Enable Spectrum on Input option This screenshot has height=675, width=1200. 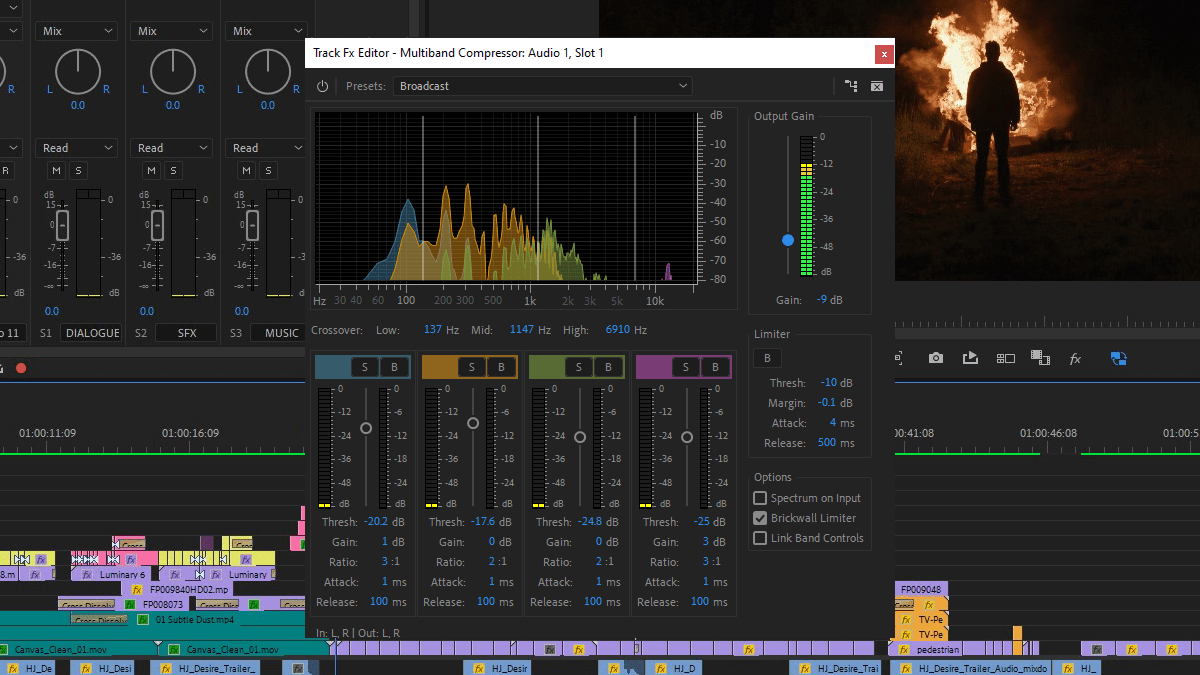pos(760,497)
